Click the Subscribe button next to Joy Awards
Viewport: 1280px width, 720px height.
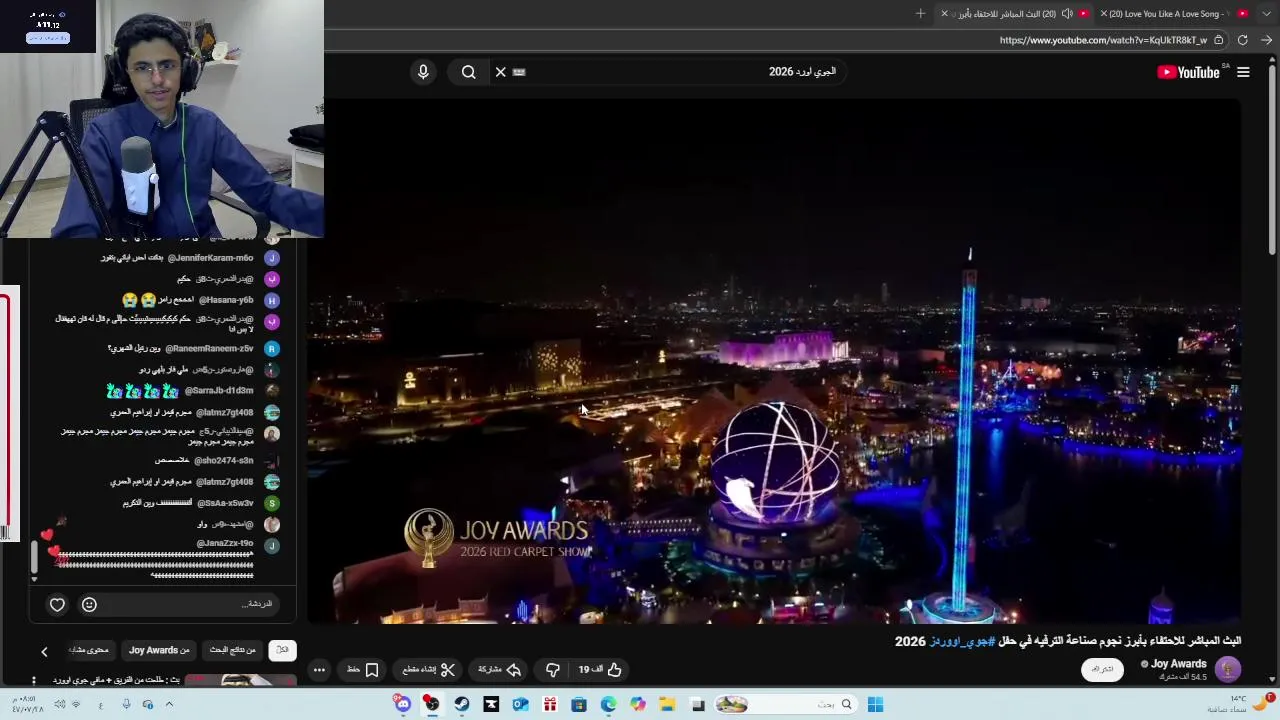tap(1102, 669)
